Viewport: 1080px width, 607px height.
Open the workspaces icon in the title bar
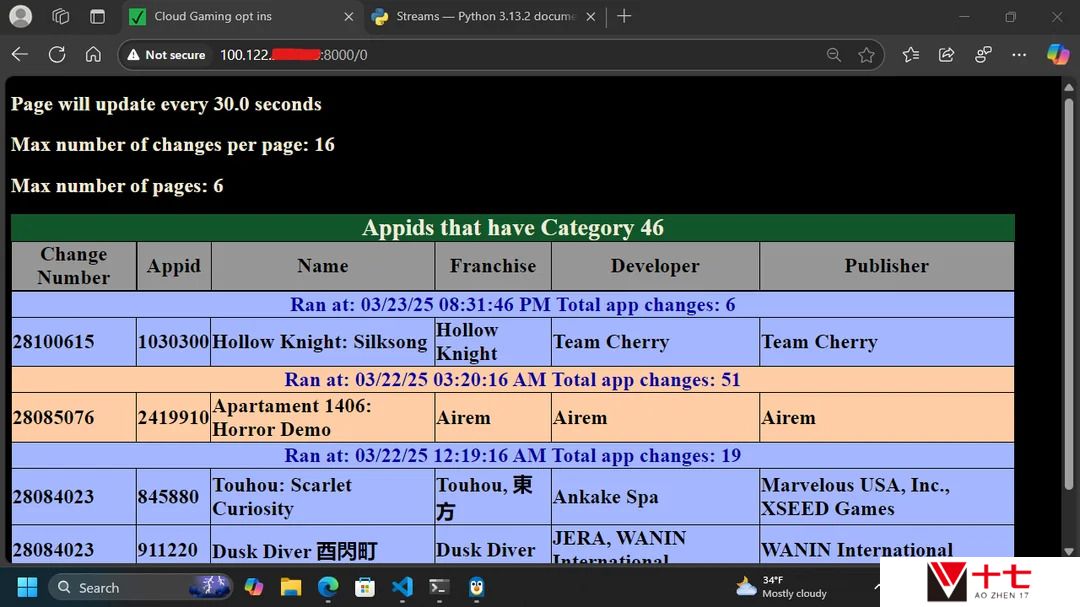(61, 16)
